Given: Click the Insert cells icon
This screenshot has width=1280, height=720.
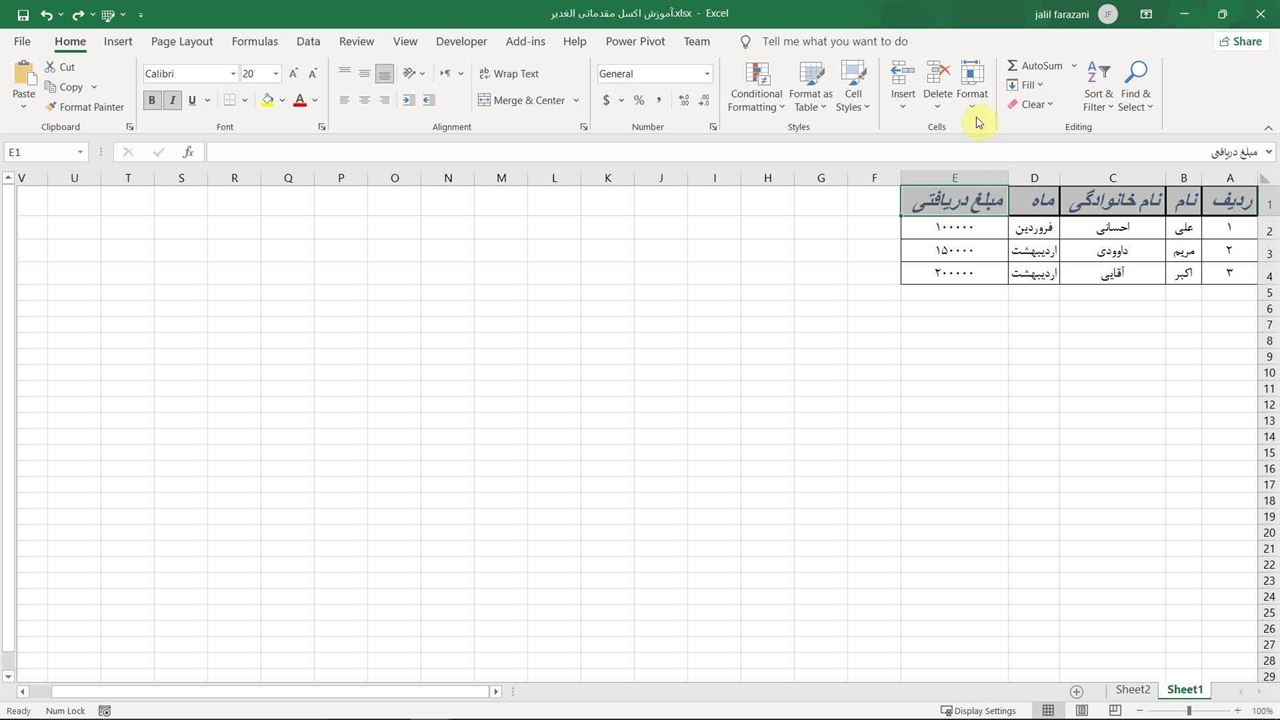Looking at the screenshot, I should click(903, 75).
